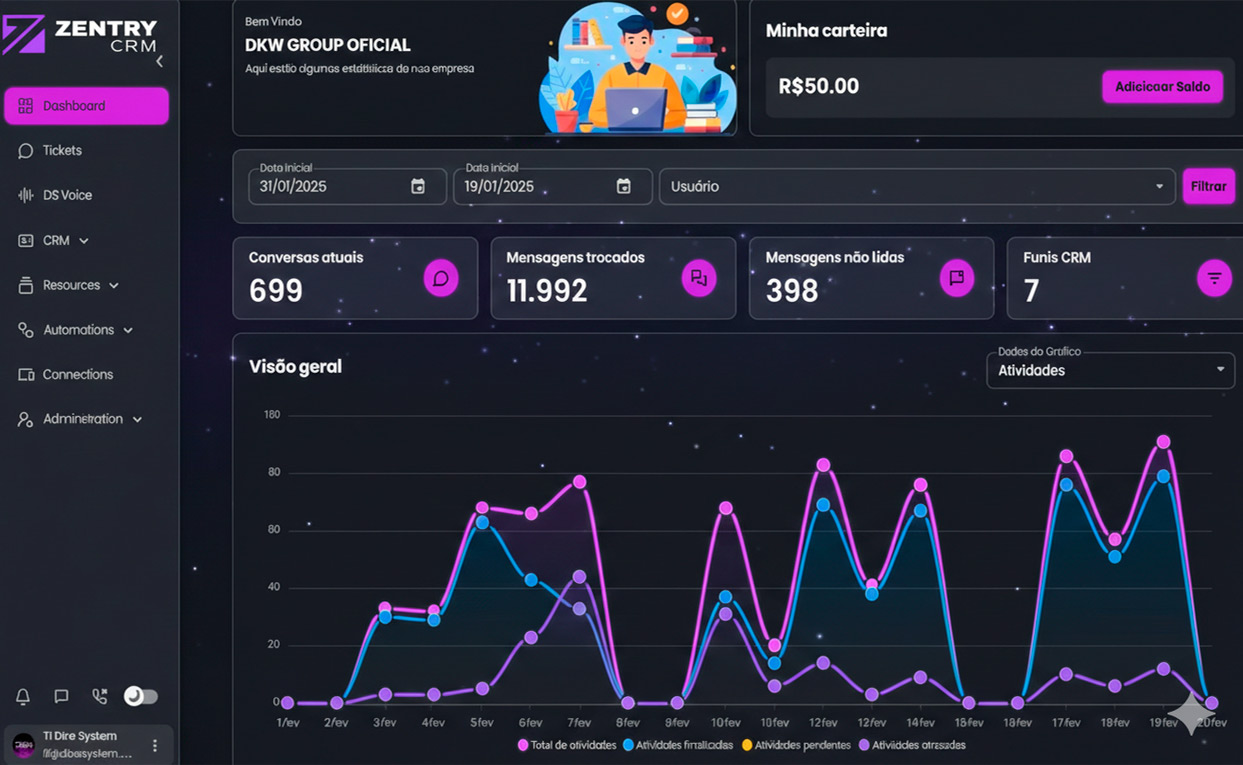1243x765 pixels.
Task: Toggle Total de atividades legend series
Action: tap(567, 745)
